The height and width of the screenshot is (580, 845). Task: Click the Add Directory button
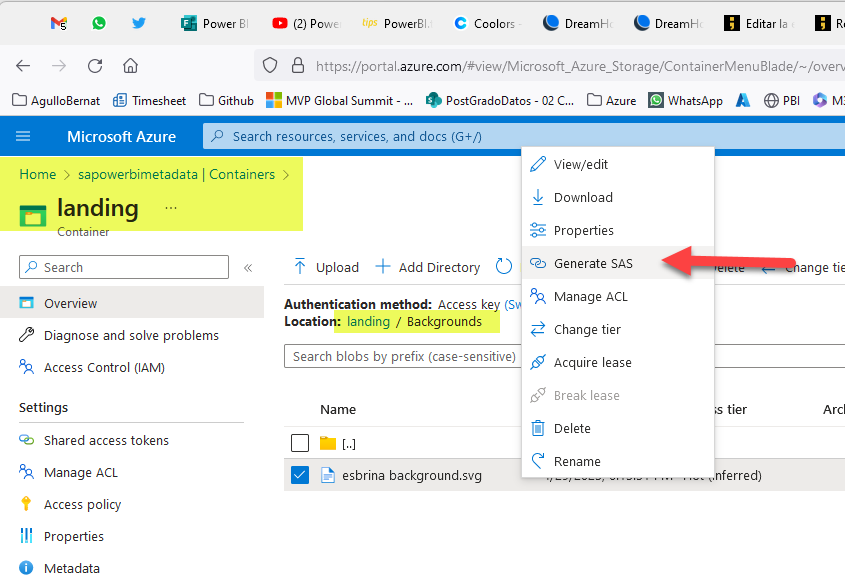(x=428, y=267)
